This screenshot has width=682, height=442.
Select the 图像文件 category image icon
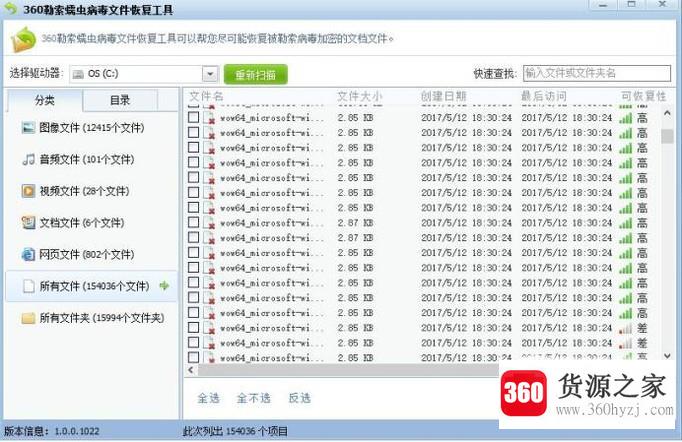click(28, 127)
